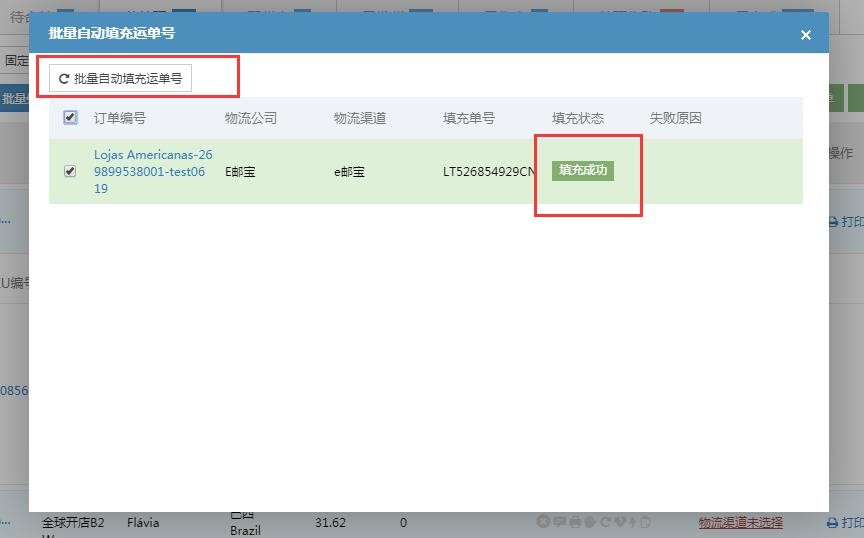Click the dialog title 批量自动填充运单号
This screenshot has width=864, height=538.
(x=112, y=33)
